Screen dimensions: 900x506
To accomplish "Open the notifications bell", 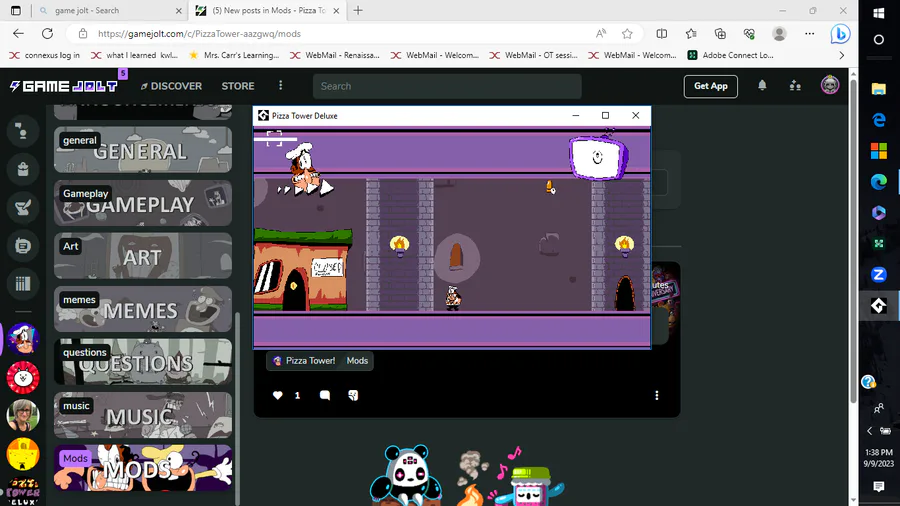I will [x=762, y=85].
